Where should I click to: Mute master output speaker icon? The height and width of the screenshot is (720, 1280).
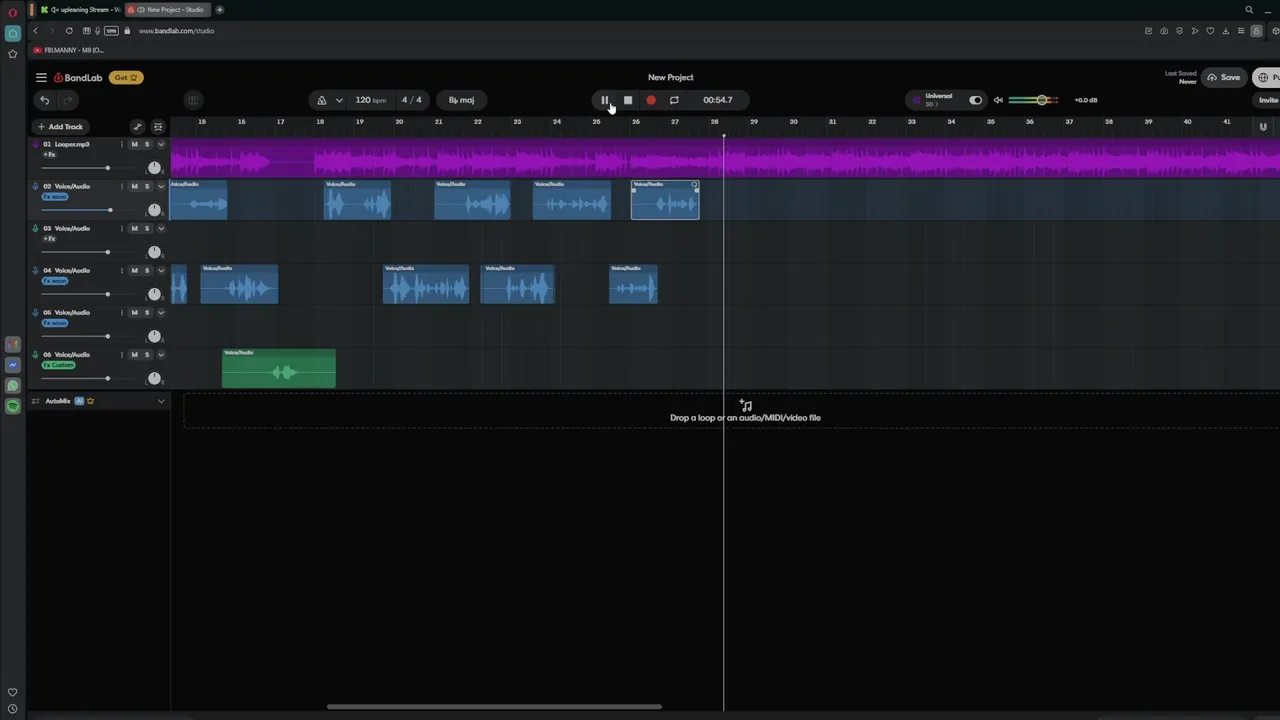pos(998,100)
